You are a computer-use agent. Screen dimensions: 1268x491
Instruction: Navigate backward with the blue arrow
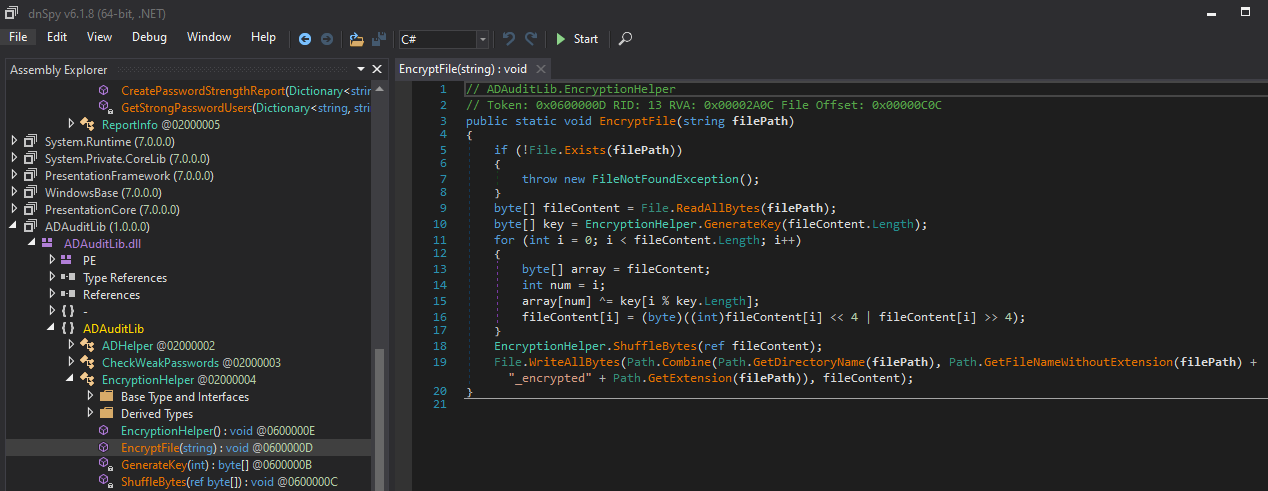click(x=306, y=38)
